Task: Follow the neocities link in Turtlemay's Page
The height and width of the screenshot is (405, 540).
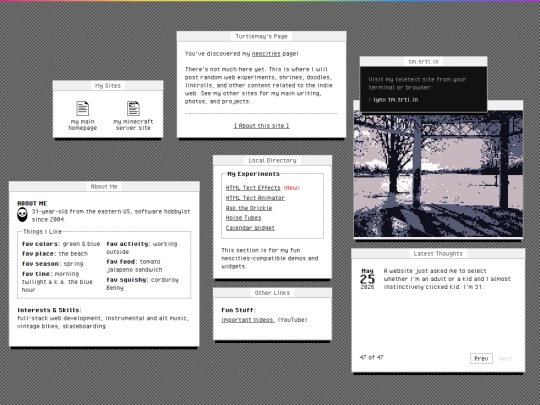Action: (x=266, y=54)
